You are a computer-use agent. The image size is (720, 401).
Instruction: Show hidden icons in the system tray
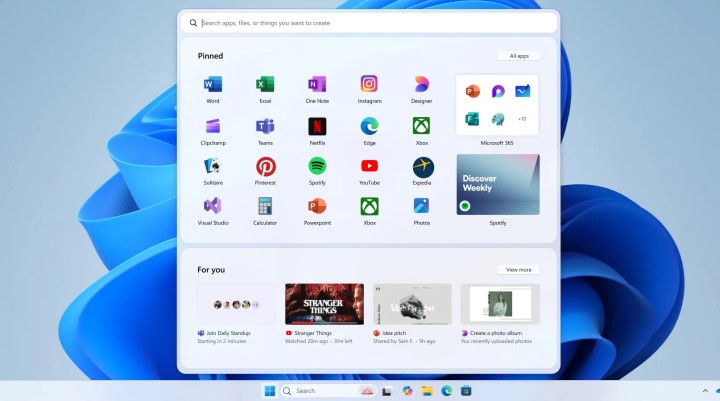point(706,391)
